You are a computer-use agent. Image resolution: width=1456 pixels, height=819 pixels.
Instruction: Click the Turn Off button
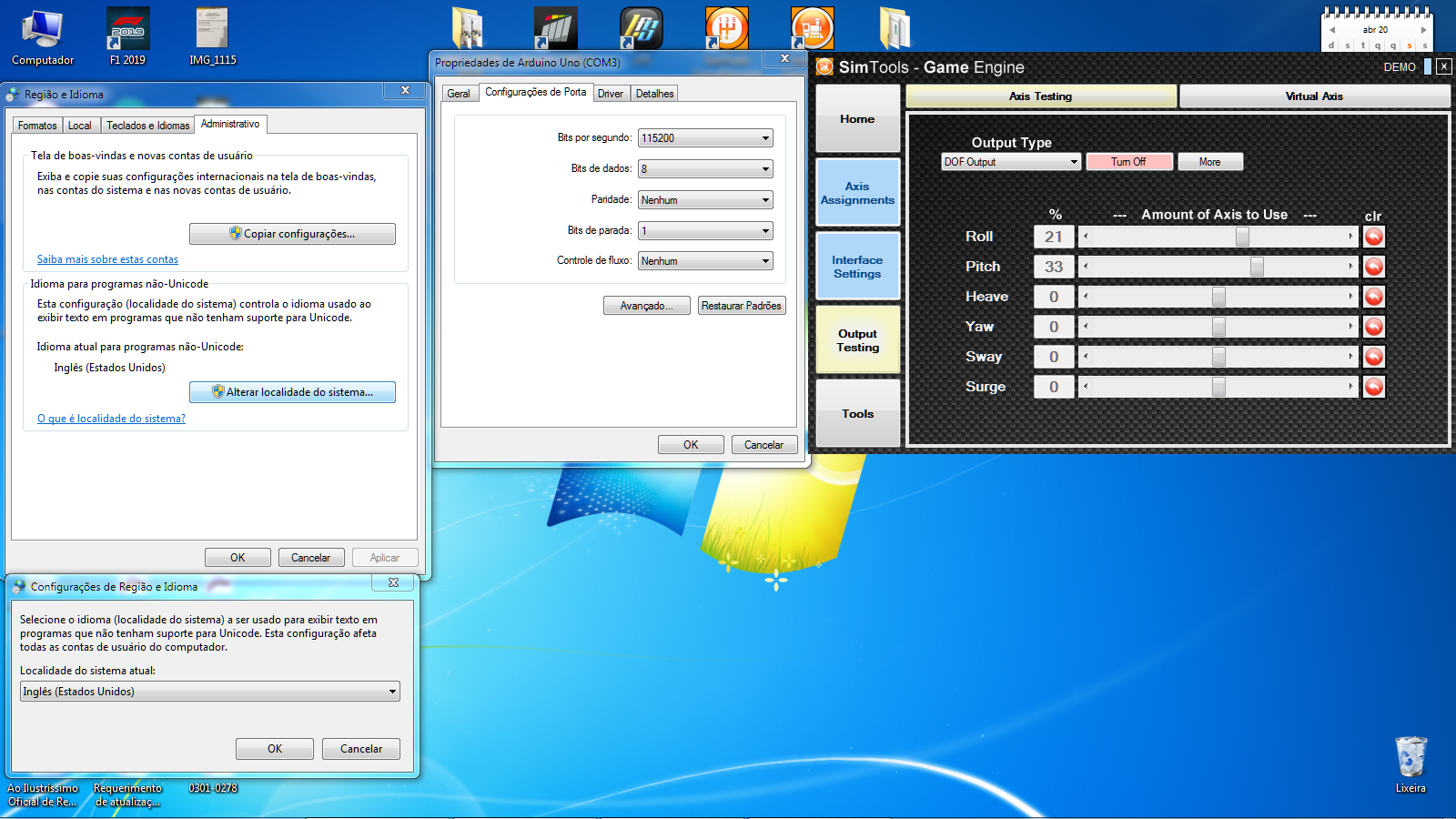tap(1128, 162)
